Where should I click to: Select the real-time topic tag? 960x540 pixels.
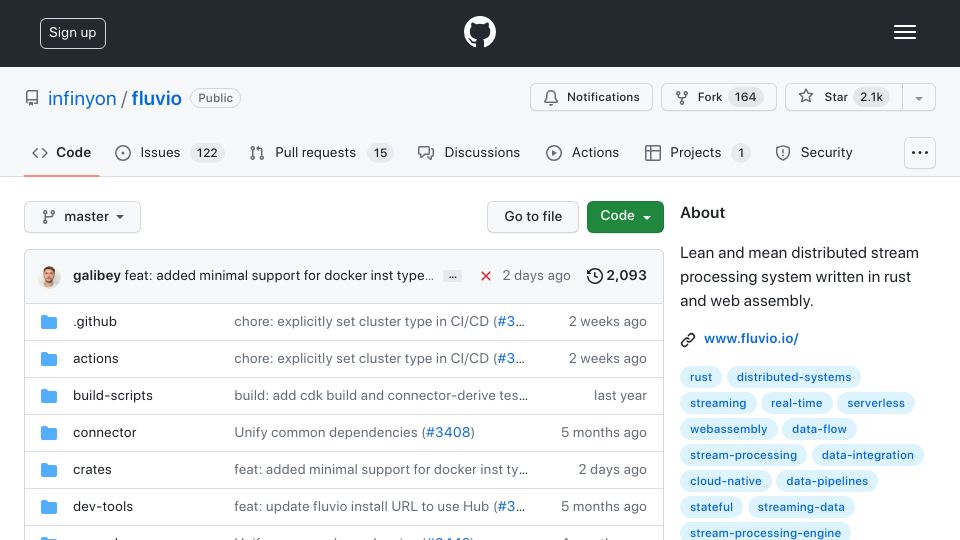(797, 403)
